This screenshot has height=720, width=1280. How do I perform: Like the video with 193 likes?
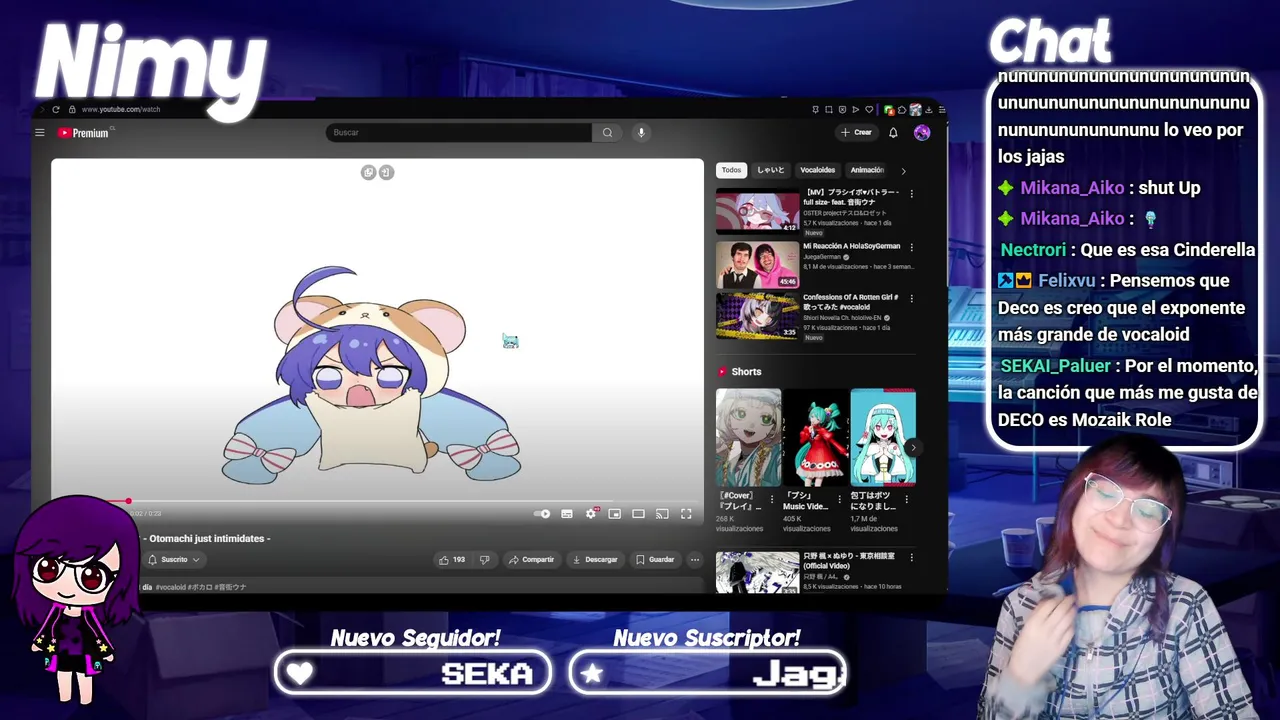click(452, 560)
